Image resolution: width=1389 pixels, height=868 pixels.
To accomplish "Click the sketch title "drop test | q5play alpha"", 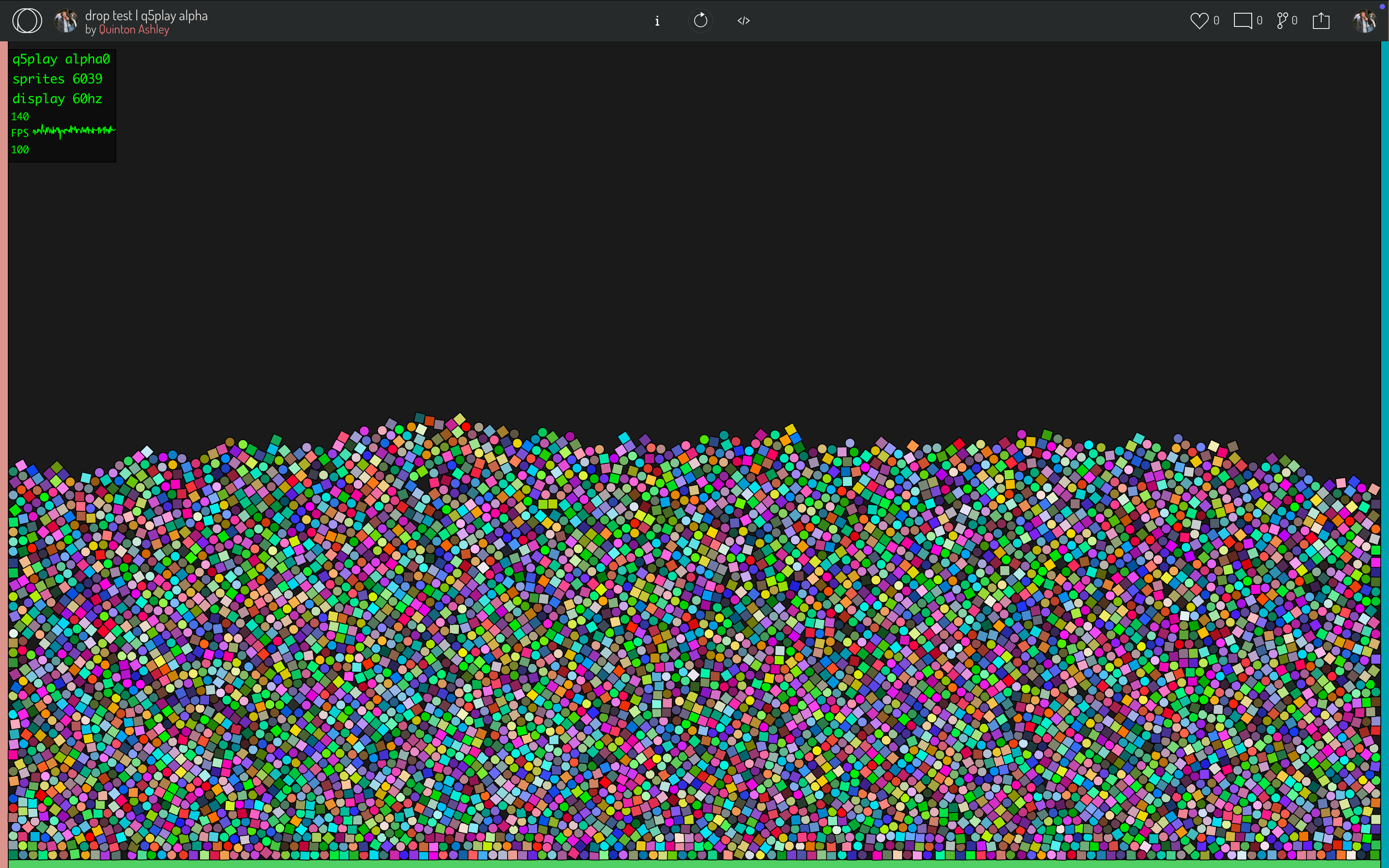I will [146, 16].
